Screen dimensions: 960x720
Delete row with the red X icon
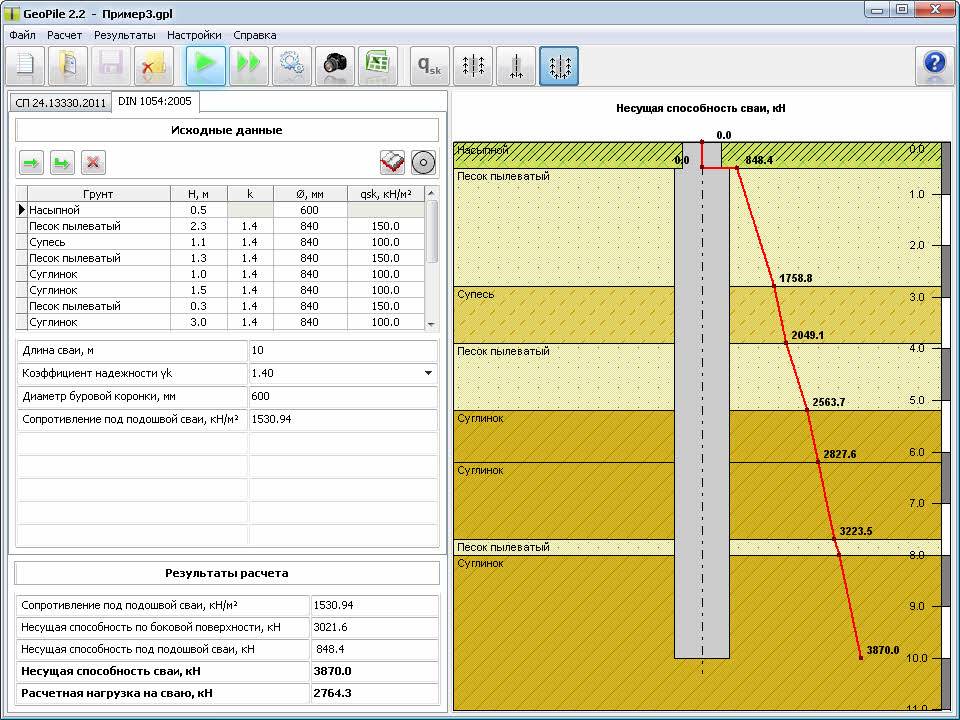pos(93,163)
